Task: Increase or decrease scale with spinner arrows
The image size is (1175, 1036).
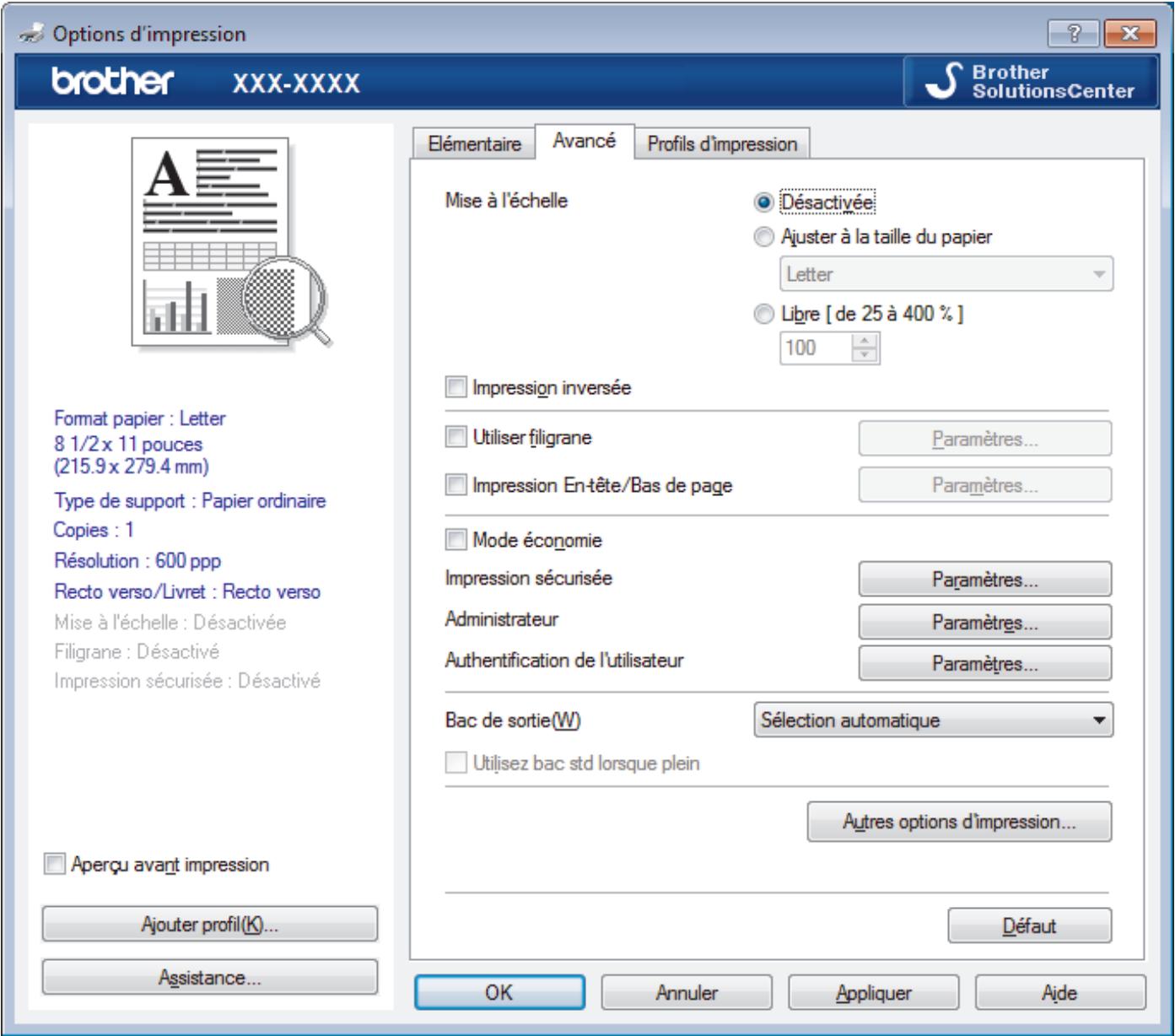Action: 865,348
